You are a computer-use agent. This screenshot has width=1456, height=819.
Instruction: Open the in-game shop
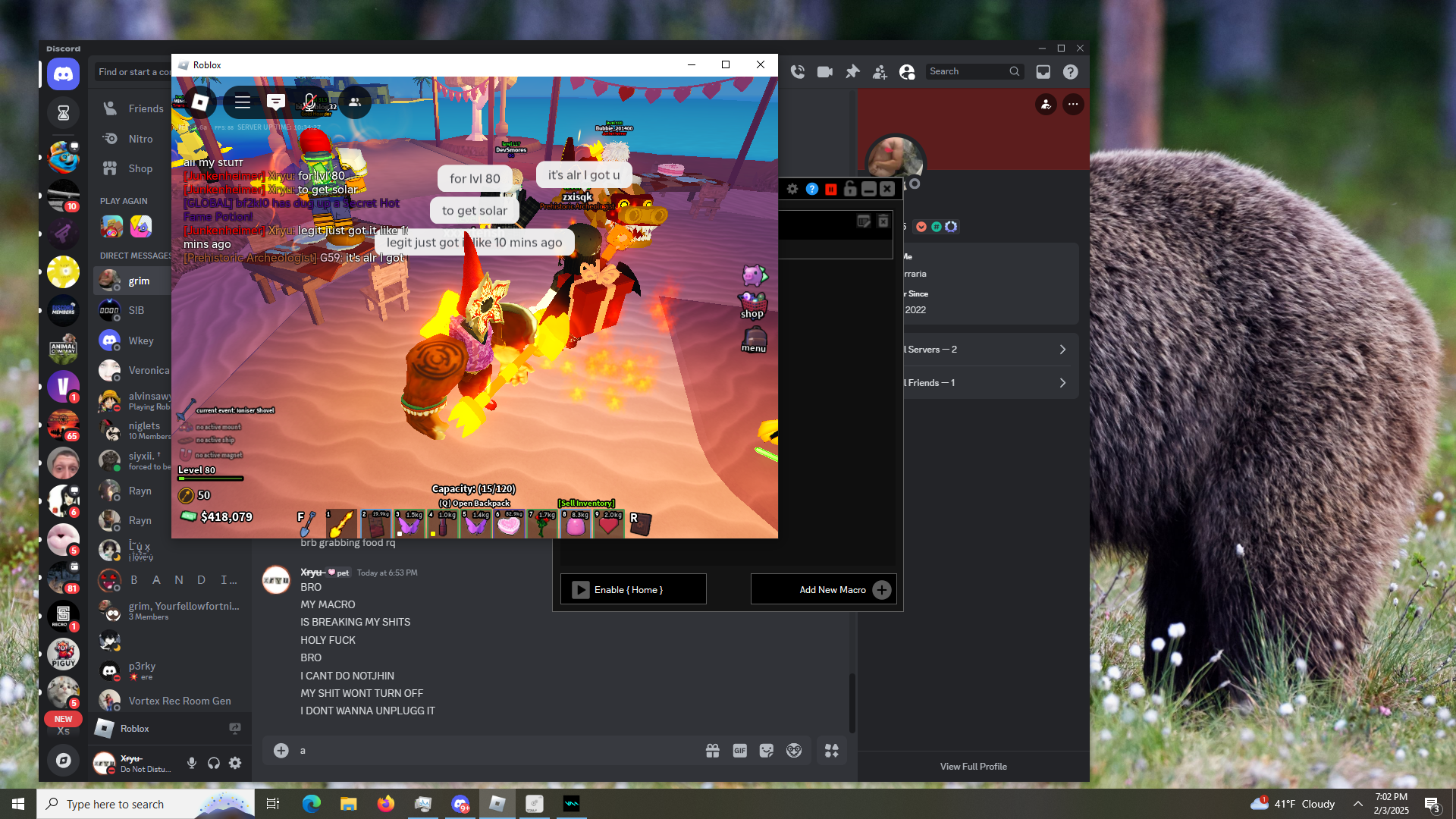(753, 304)
